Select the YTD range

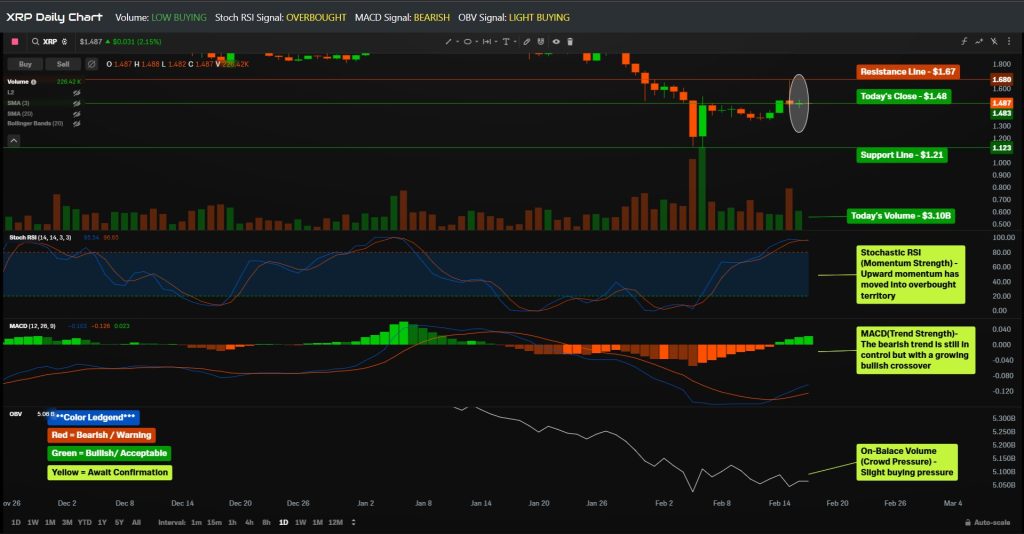click(84, 522)
